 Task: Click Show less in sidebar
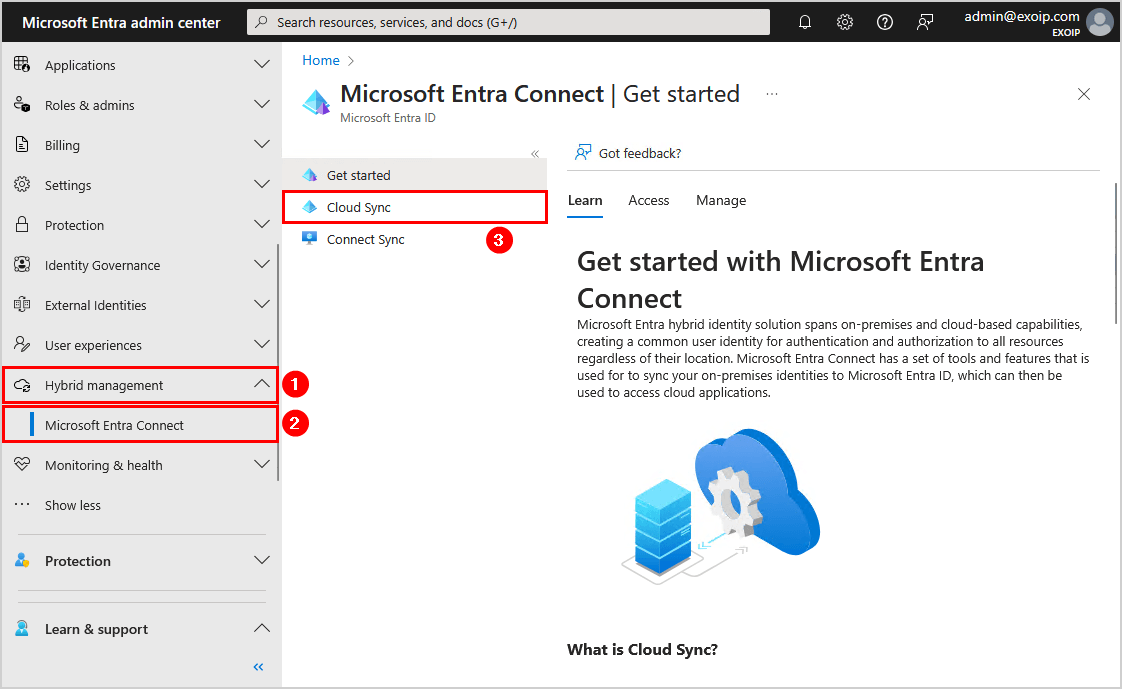click(73, 505)
